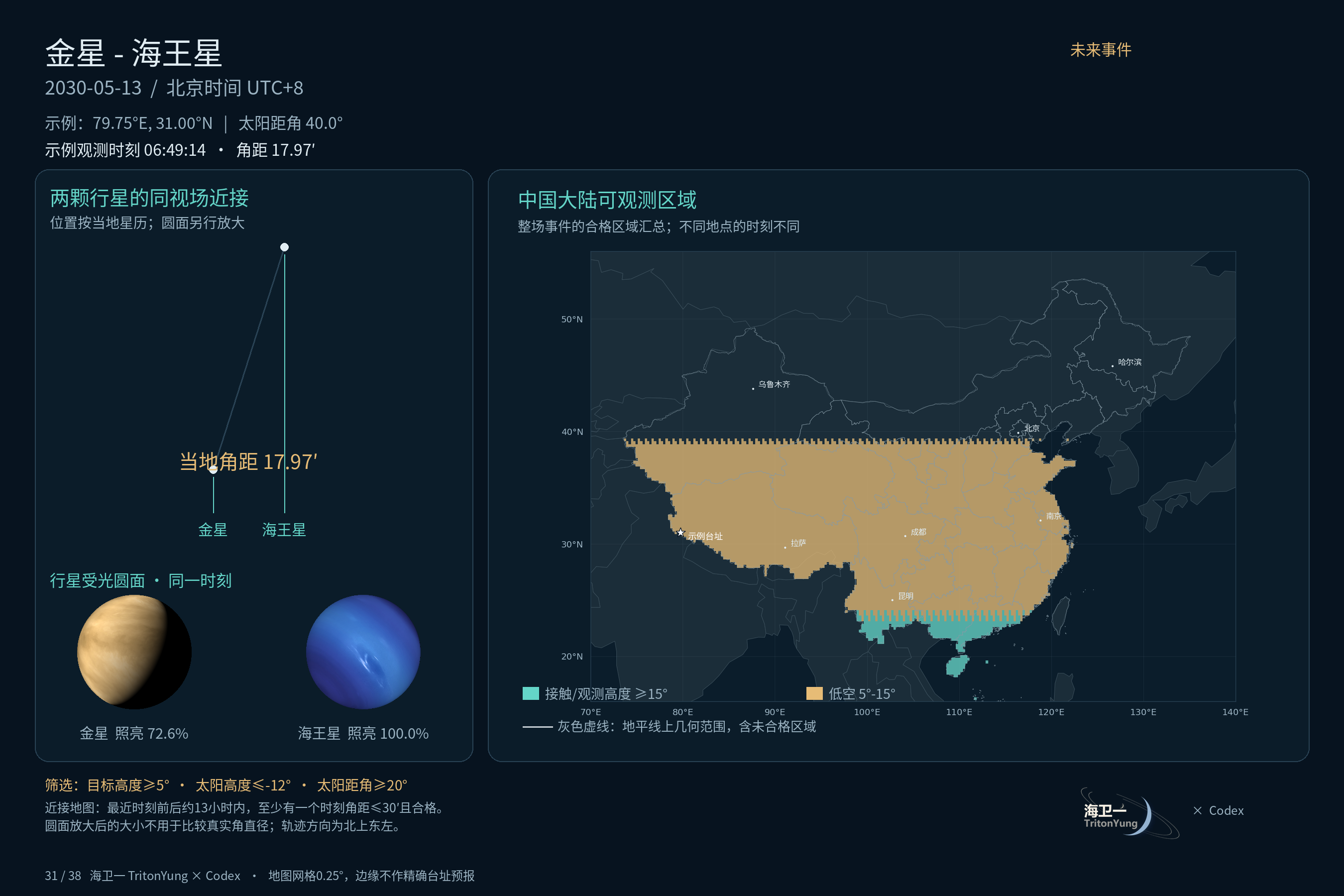Click the 行星受光圆面 · 同一时刻 heading

140,580
